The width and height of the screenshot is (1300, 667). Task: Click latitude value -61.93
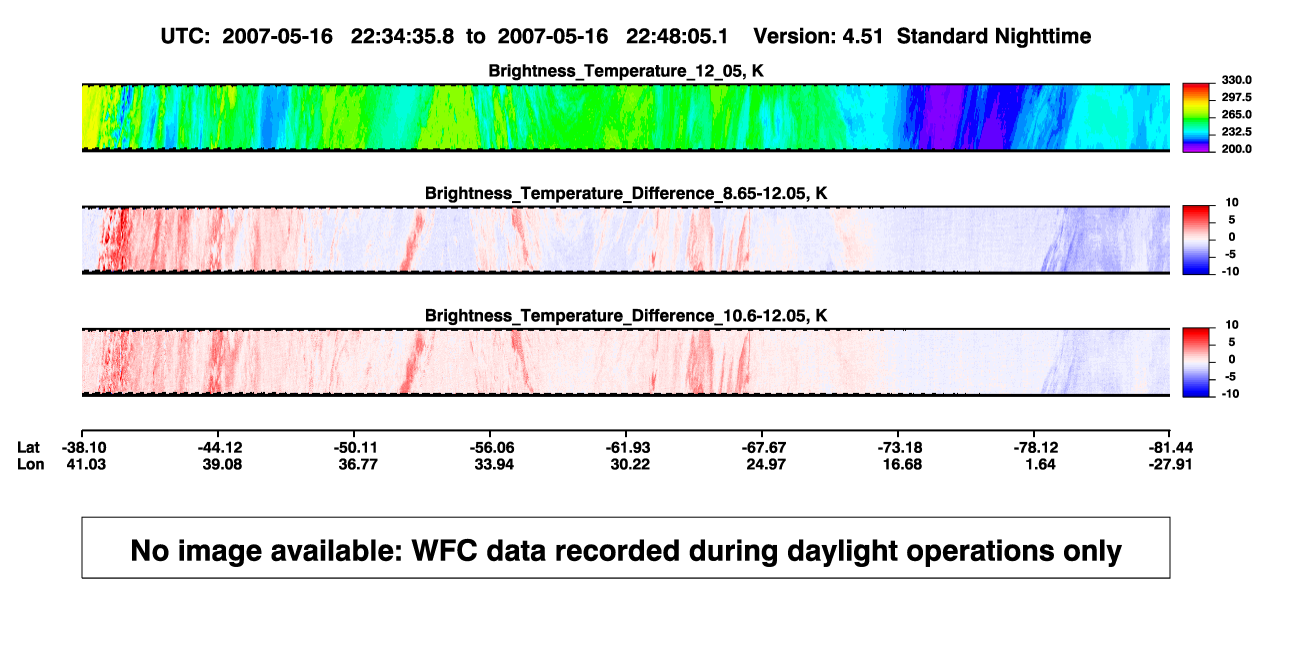tap(628, 447)
